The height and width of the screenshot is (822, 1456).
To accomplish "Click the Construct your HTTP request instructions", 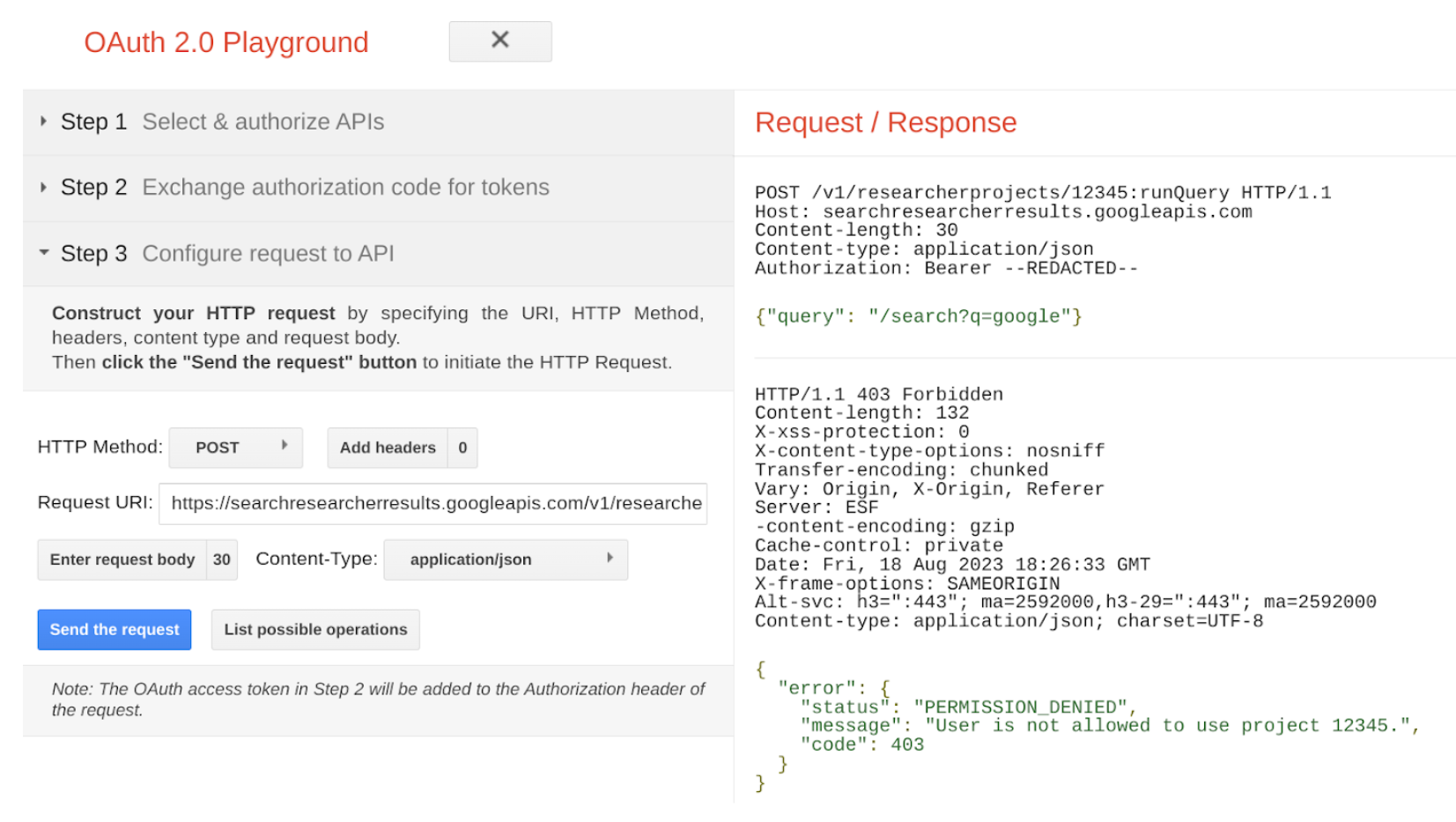I will (x=378, y=338).
